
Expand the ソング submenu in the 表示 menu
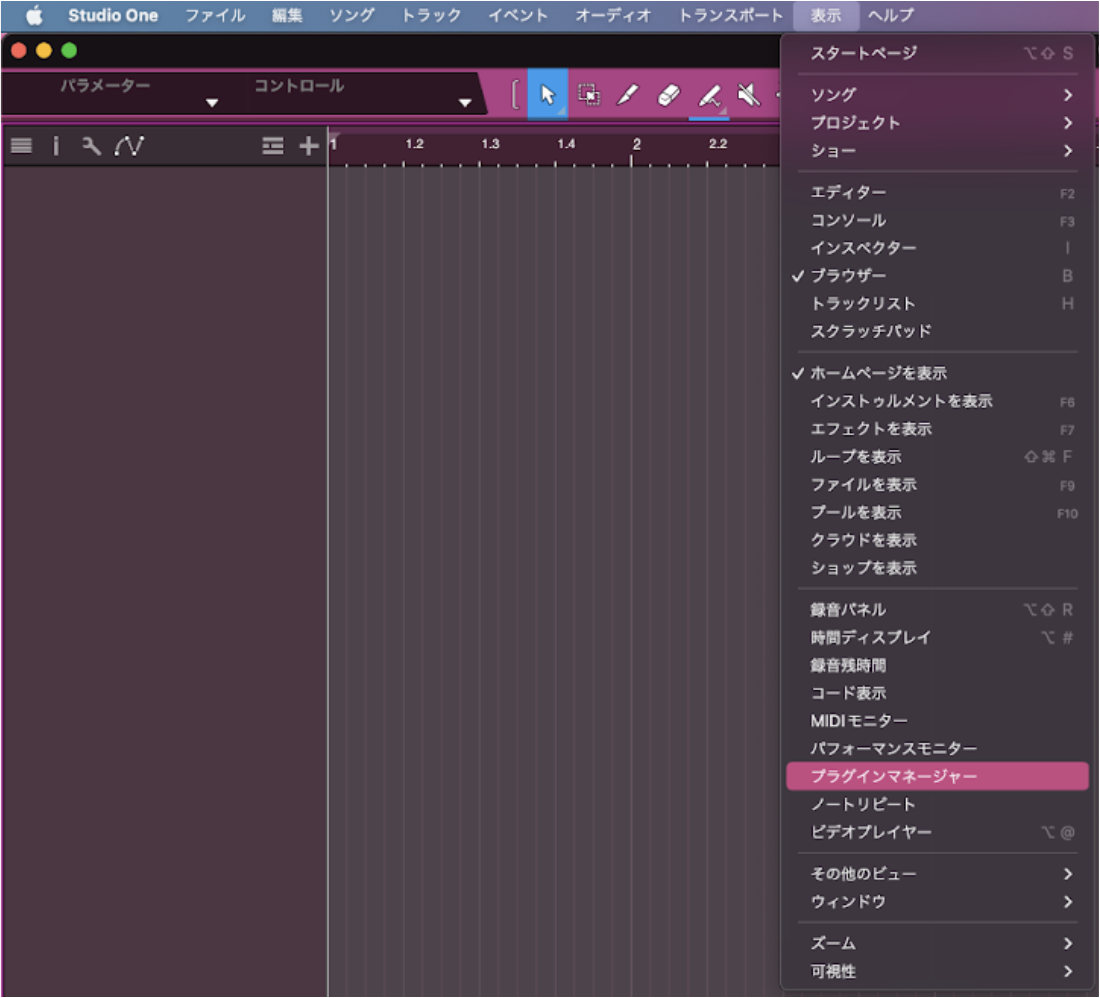[x=937, y=95]
